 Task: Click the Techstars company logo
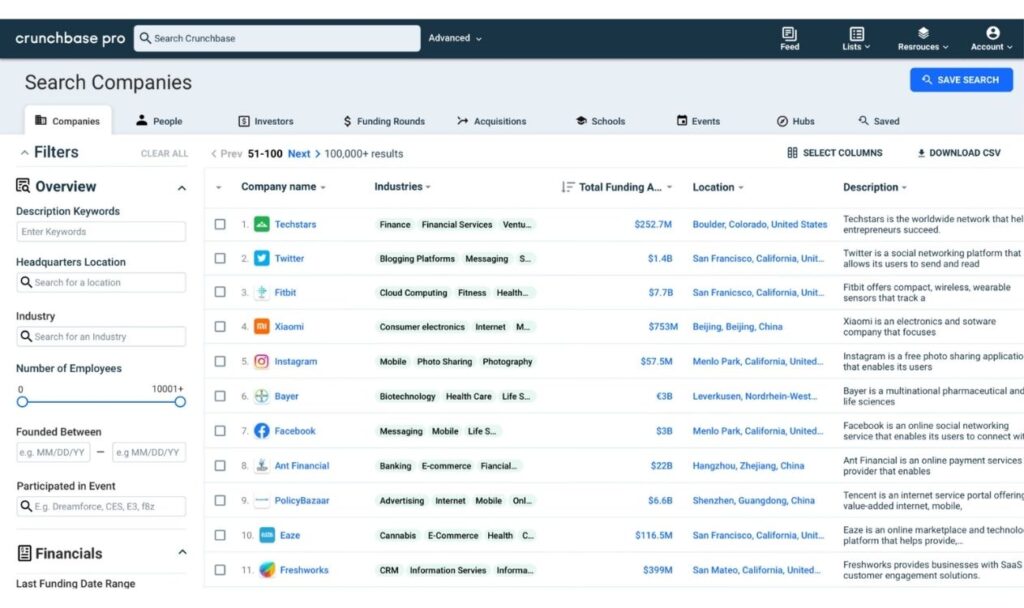click(x=261, y=224)
